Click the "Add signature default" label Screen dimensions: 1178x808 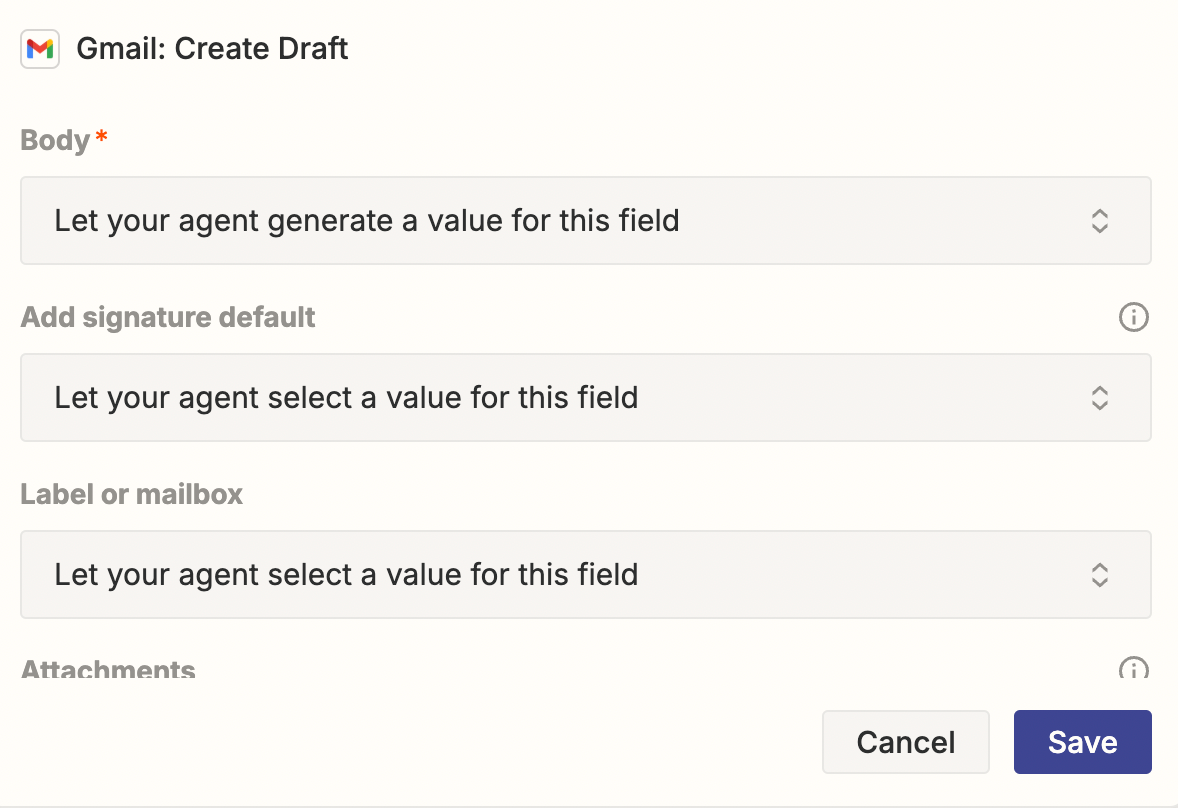coord(168,318)
